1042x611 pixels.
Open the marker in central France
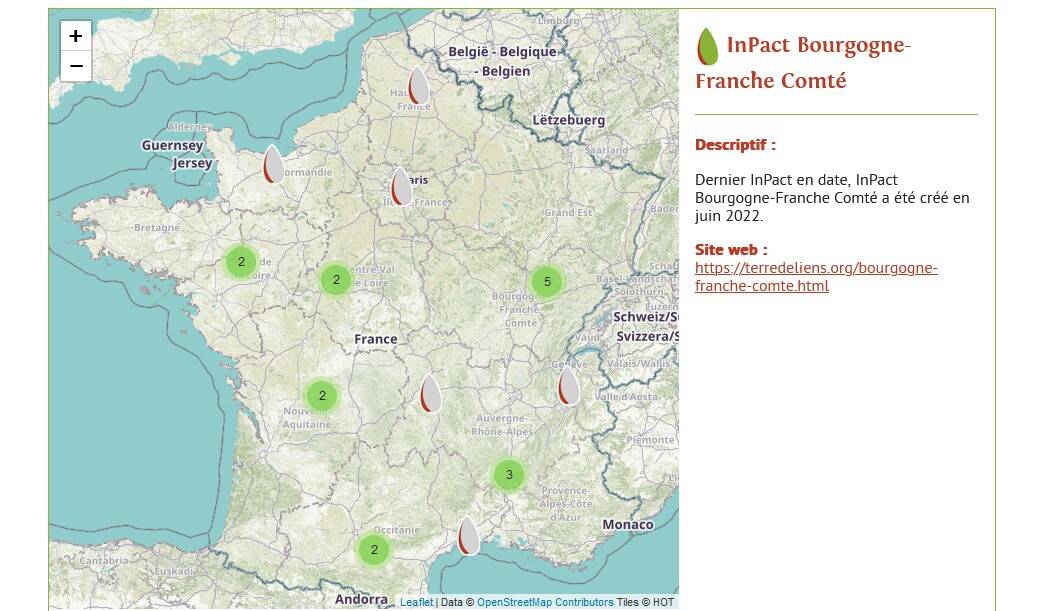coord(430,393)
